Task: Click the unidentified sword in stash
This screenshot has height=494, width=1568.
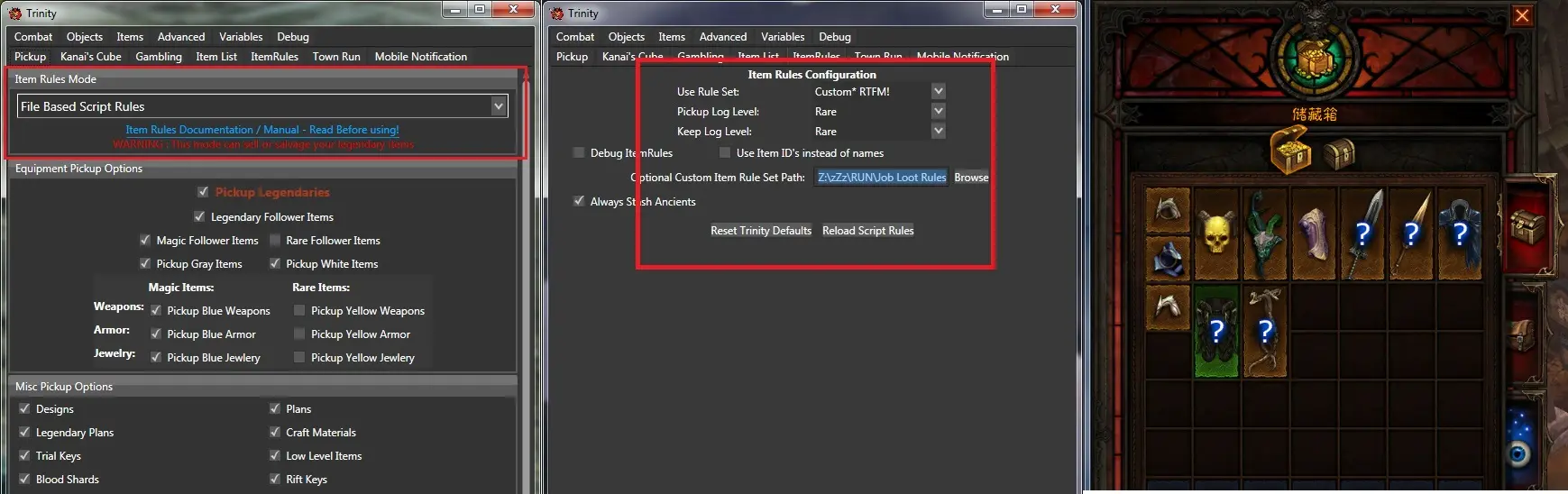Action: click(1362, 234)
